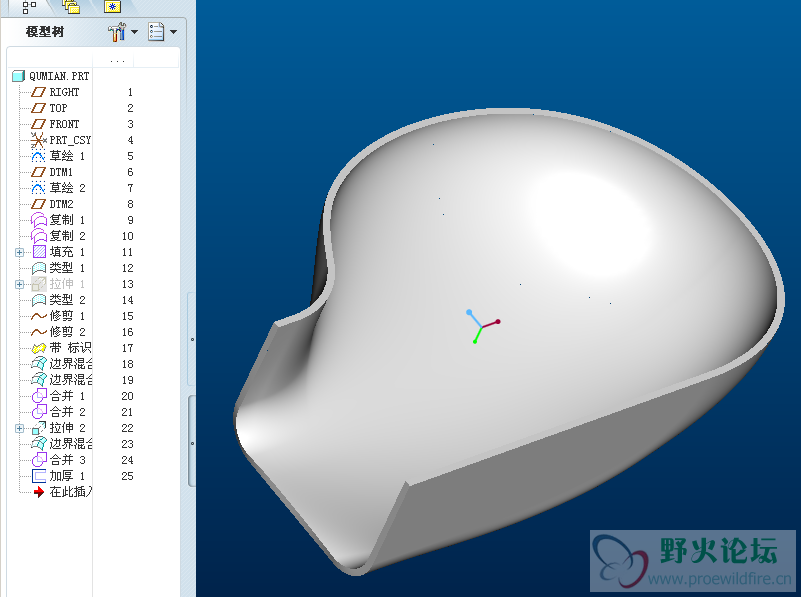Click the model tree column header dots

(x=117, y=61)
